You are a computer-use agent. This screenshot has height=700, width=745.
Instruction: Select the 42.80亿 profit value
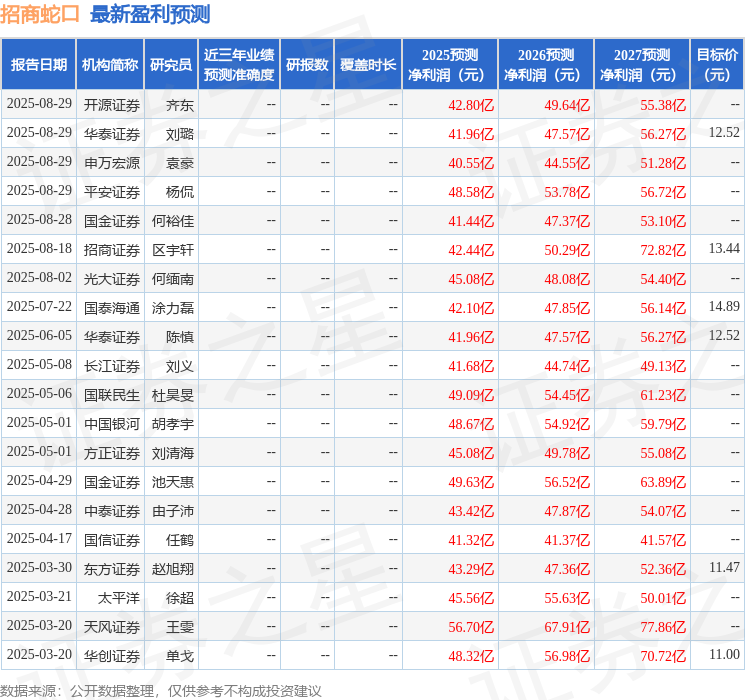(471, 105)
